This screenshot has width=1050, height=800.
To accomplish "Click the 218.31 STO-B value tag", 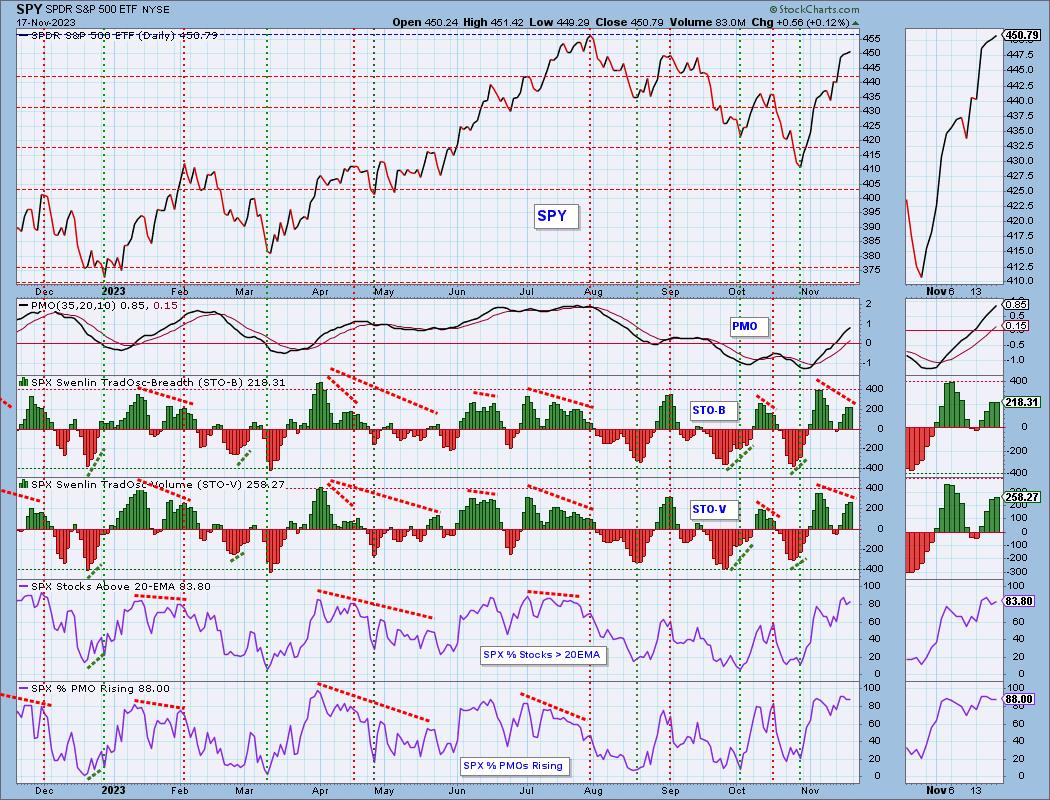I will point(1023,402).
